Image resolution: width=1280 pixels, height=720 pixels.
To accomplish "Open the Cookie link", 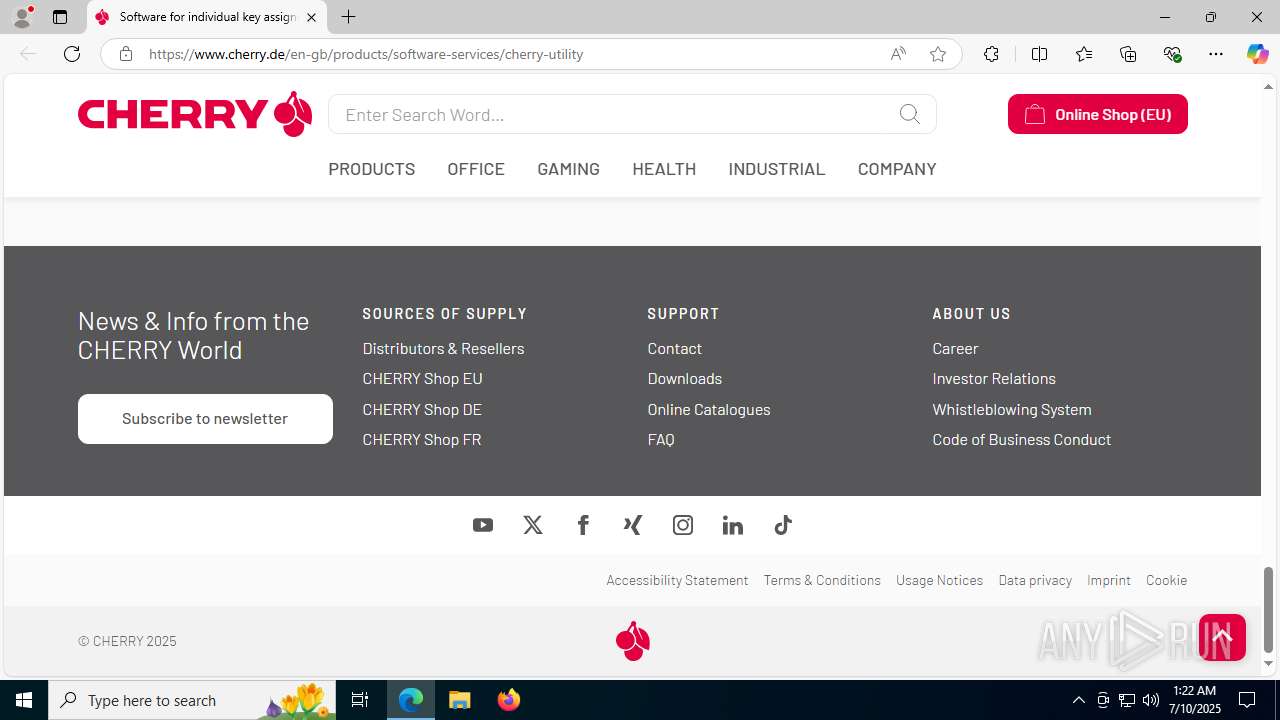I will coord(1166,580).
